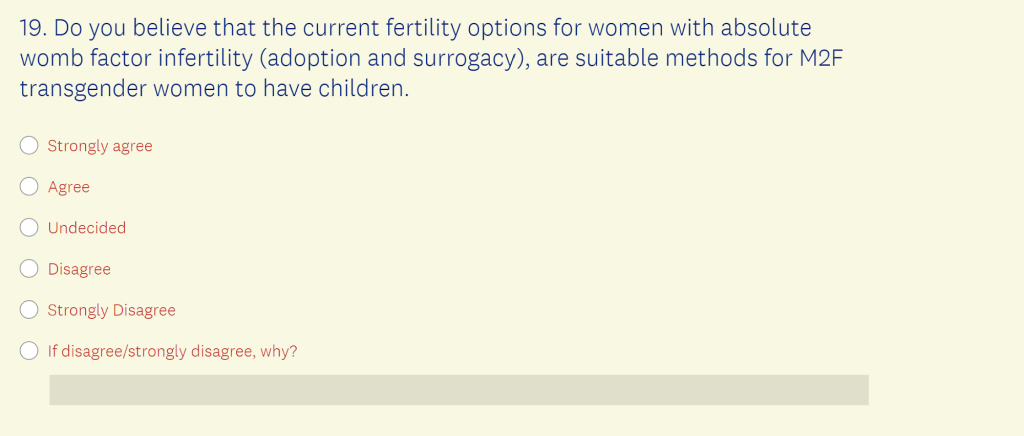Click the "Agree" answer label
This screenshot has height=436, width=1024.
pos(69,187)
